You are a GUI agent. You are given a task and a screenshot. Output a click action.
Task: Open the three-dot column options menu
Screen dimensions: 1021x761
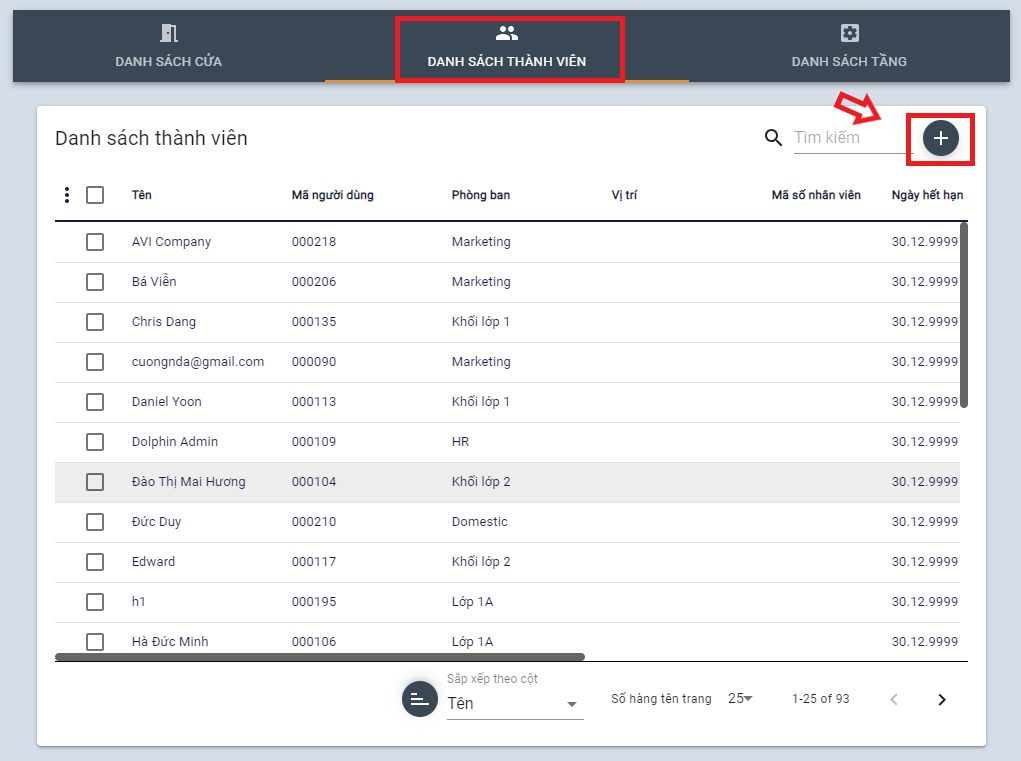pyautogui.click(x=67, y=195)
